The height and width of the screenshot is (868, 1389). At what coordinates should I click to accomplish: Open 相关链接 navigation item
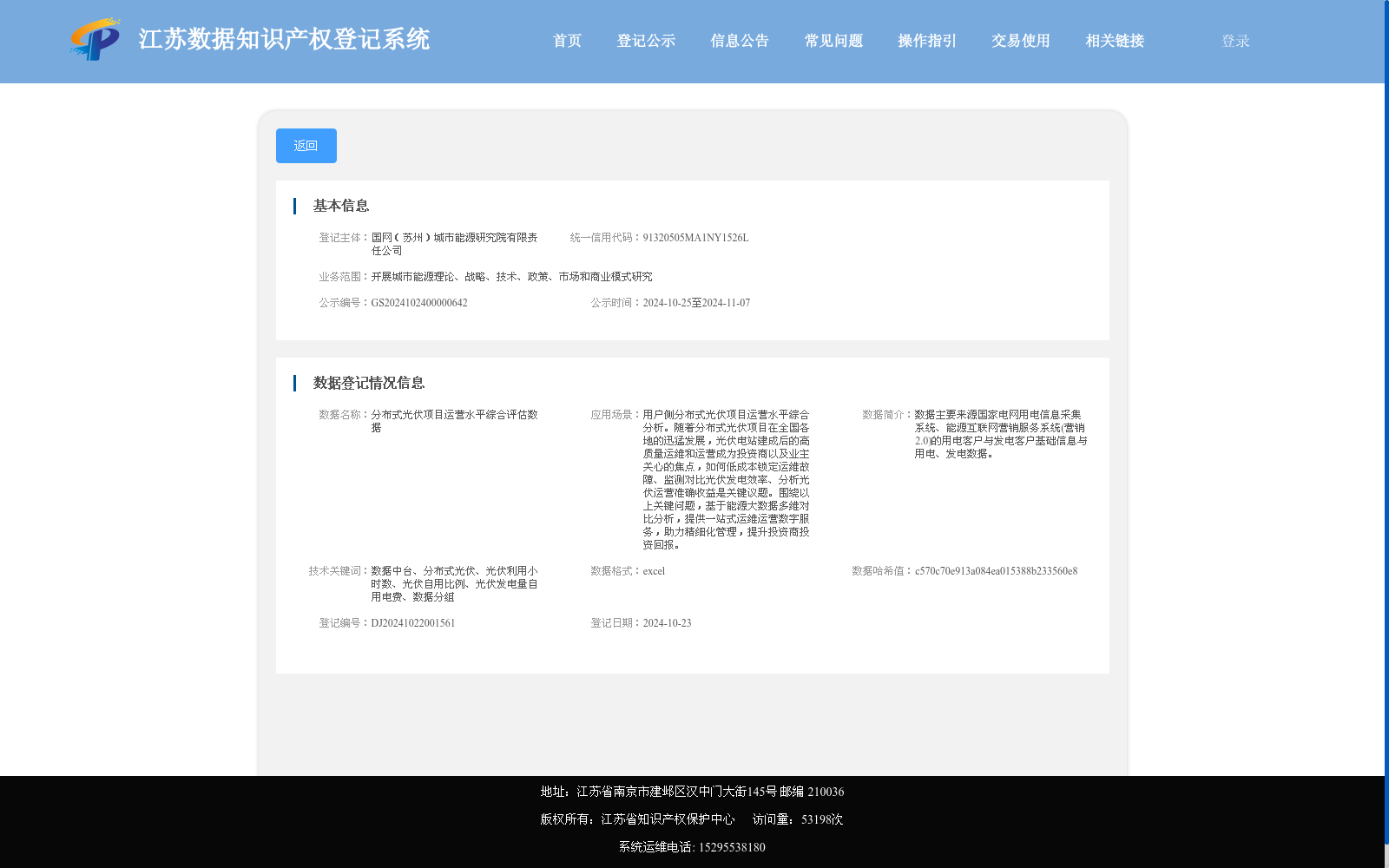(1115, 41)
